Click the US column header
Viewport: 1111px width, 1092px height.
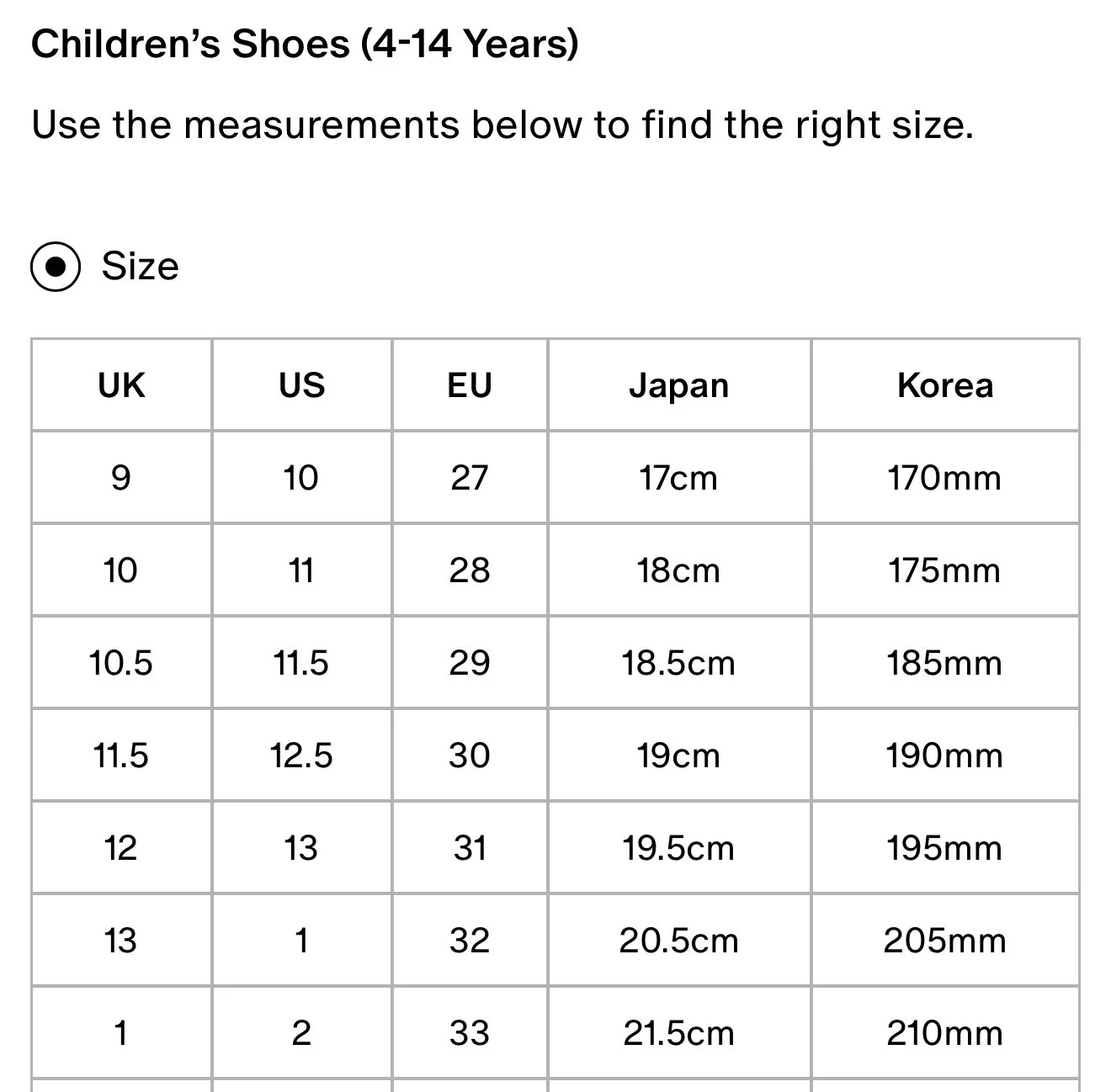coord(301,385)
